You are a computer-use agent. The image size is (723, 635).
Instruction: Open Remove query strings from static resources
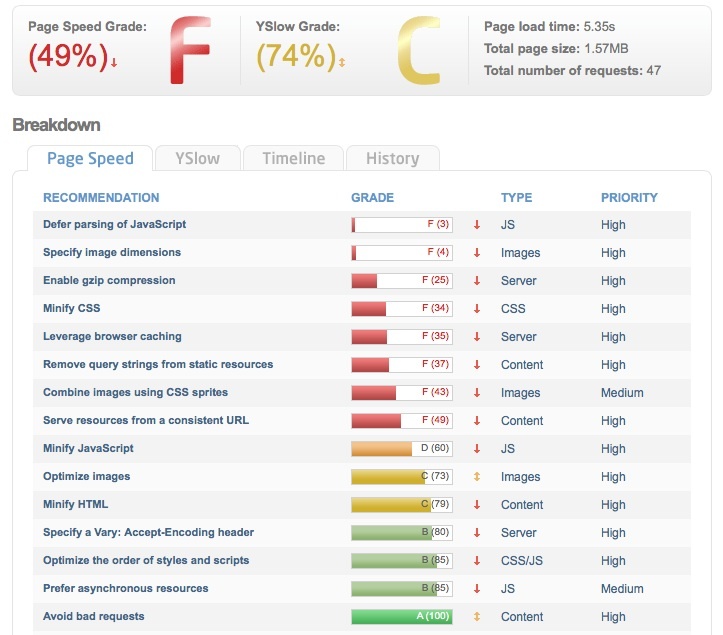tap(157, 365)
